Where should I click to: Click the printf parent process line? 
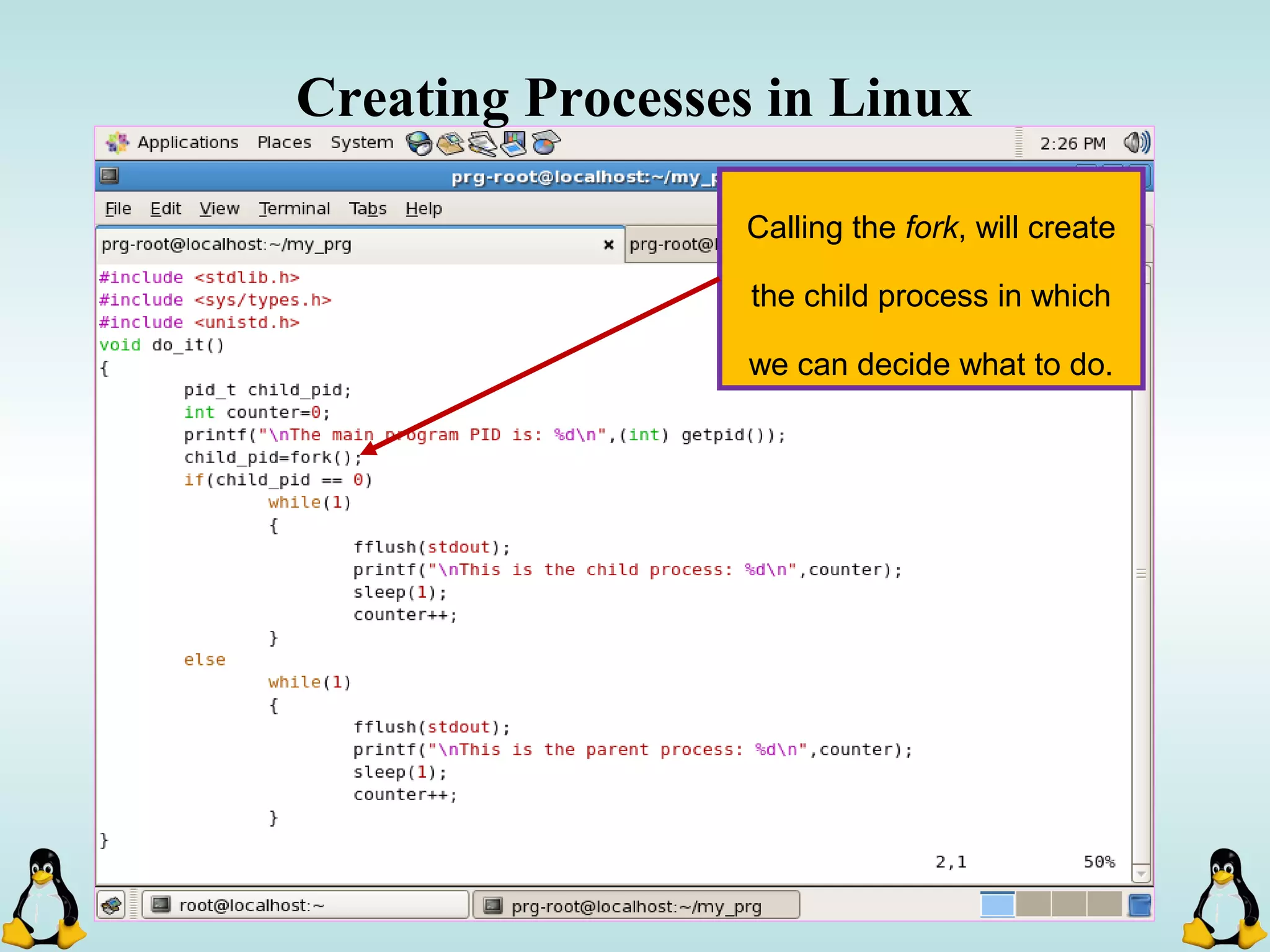[x=633, y=750]
